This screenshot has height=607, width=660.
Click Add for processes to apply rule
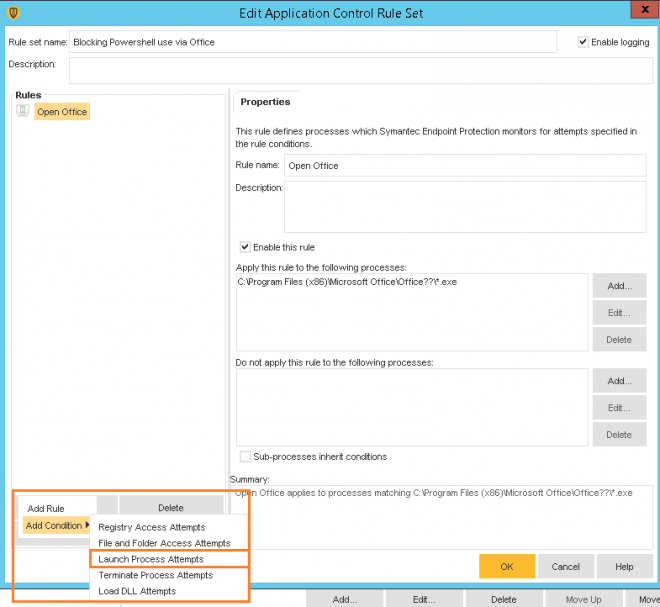coord(619,287)
